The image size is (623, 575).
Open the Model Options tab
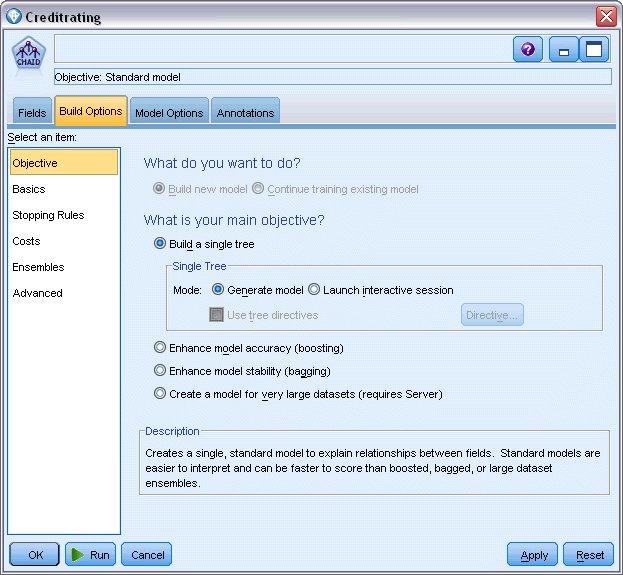coord(169,112)
